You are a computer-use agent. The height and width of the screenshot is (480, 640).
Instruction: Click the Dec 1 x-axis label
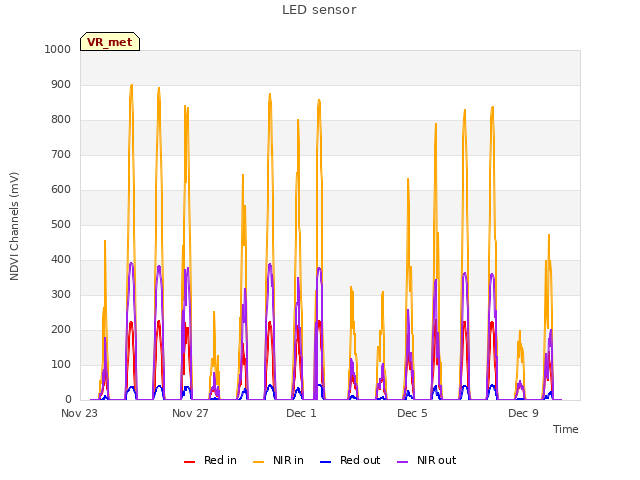point(301,413)
